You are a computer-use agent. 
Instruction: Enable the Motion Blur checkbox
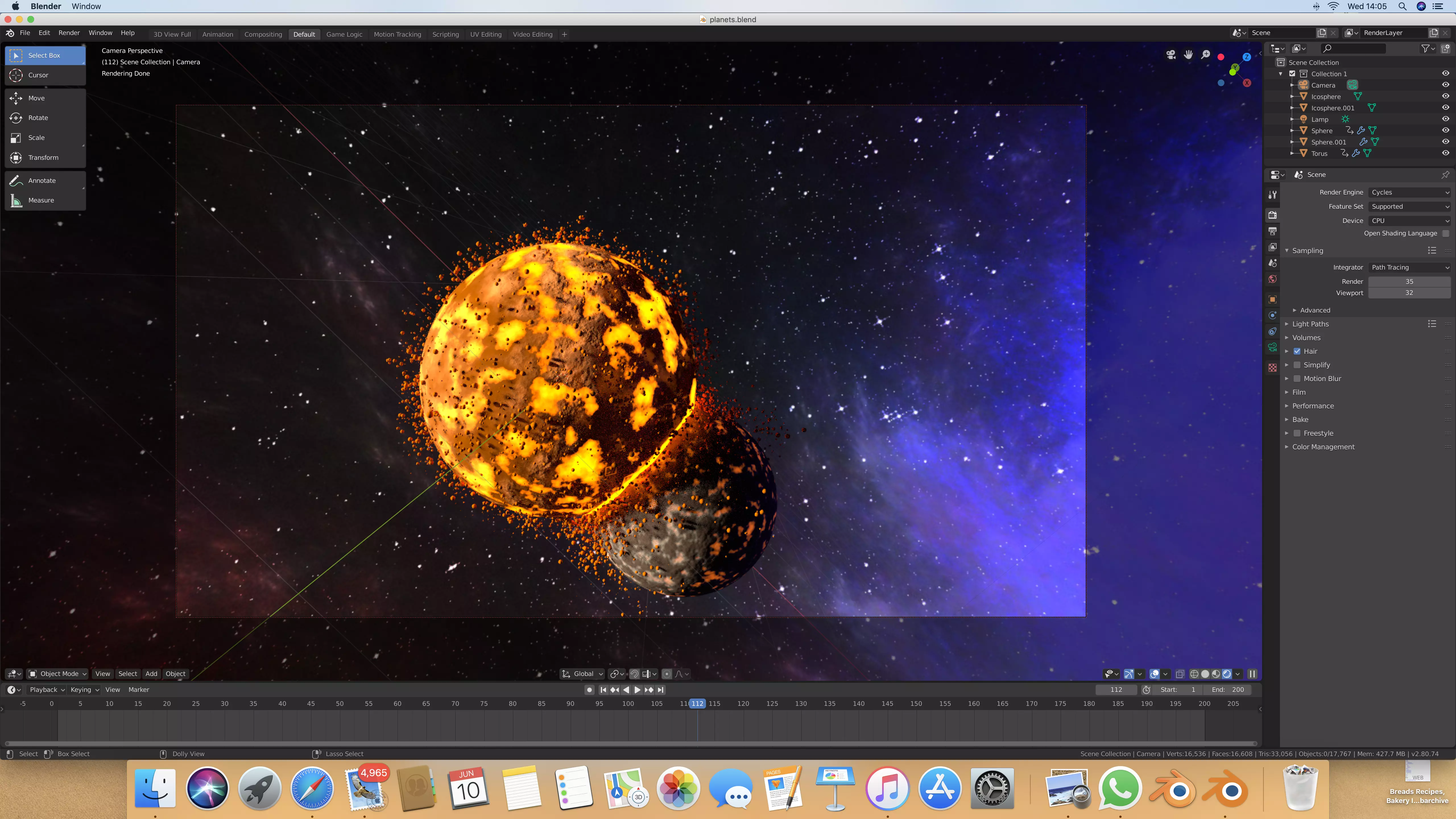1297,379
